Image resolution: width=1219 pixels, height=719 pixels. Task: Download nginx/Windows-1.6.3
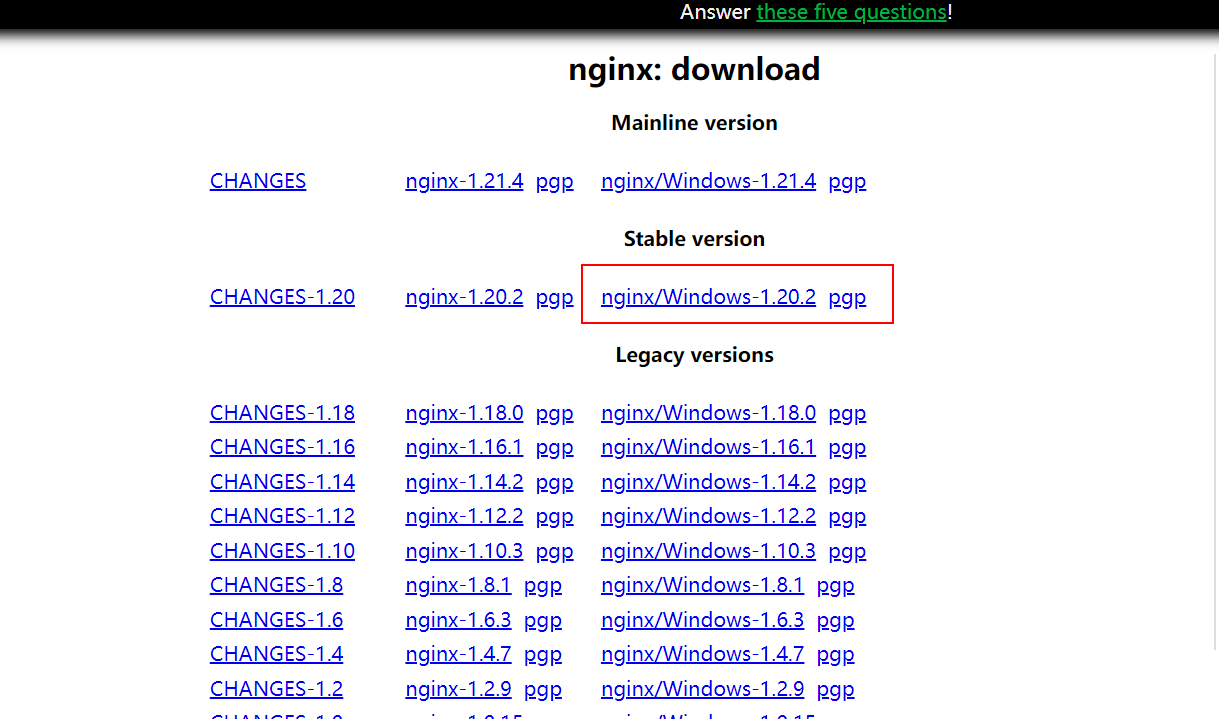pos(702,620)
